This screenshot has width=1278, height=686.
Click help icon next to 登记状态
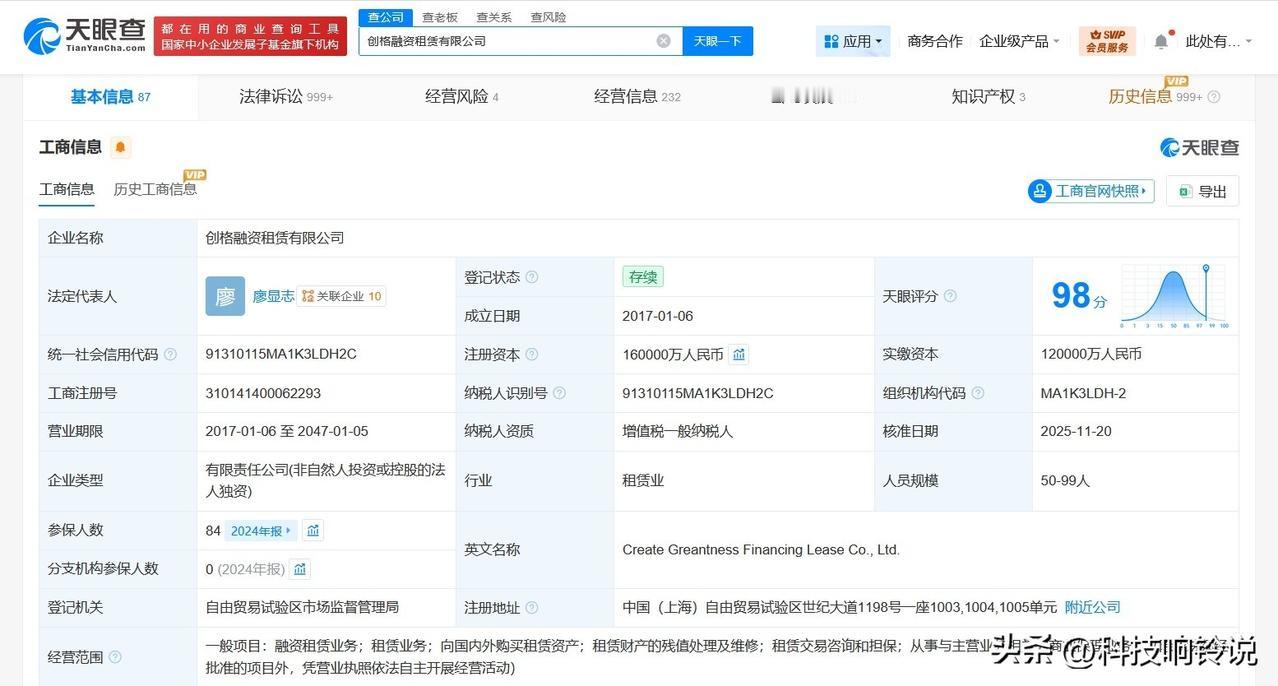point(532,277)
